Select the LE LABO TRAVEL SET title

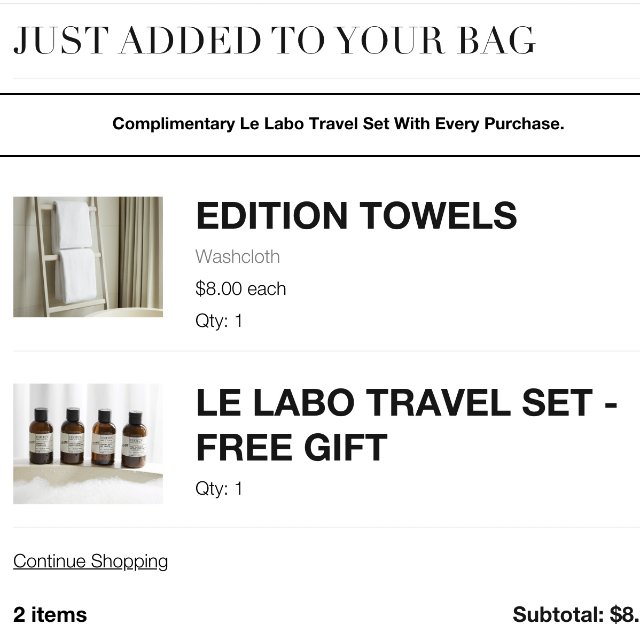coord(406,425)
